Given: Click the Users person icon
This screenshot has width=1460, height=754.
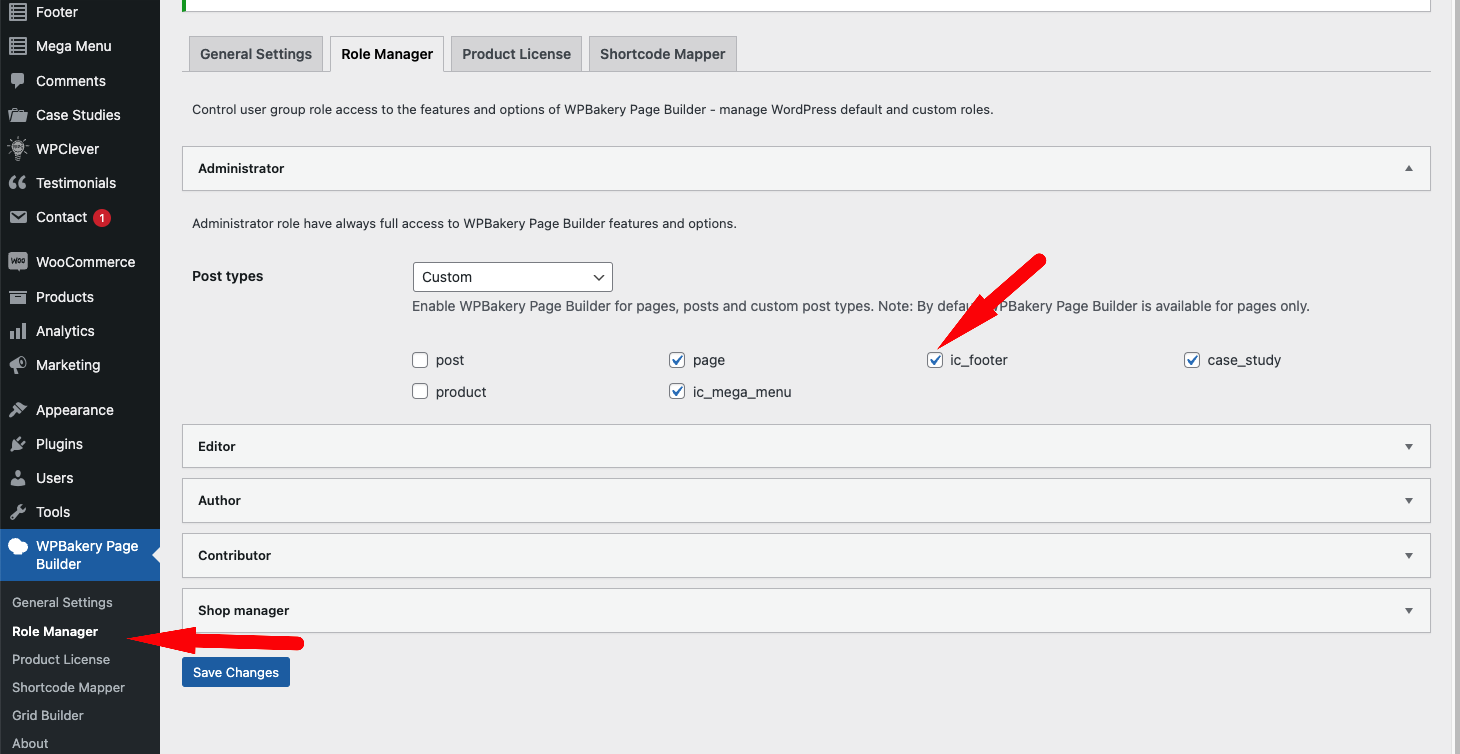Looking at the screenshot, I should [18, 478].
